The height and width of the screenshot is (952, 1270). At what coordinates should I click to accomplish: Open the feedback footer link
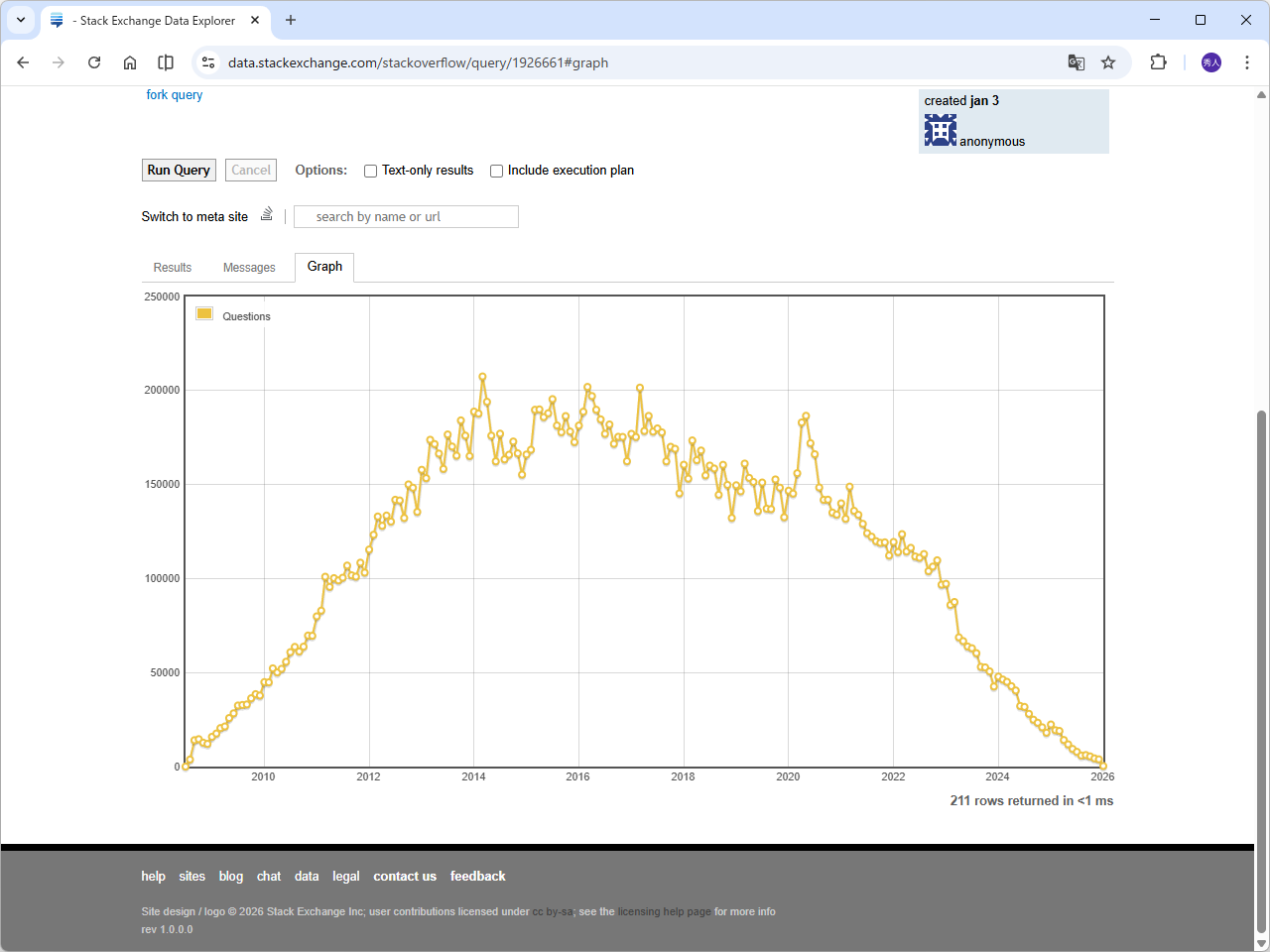[x=478, y=877]
